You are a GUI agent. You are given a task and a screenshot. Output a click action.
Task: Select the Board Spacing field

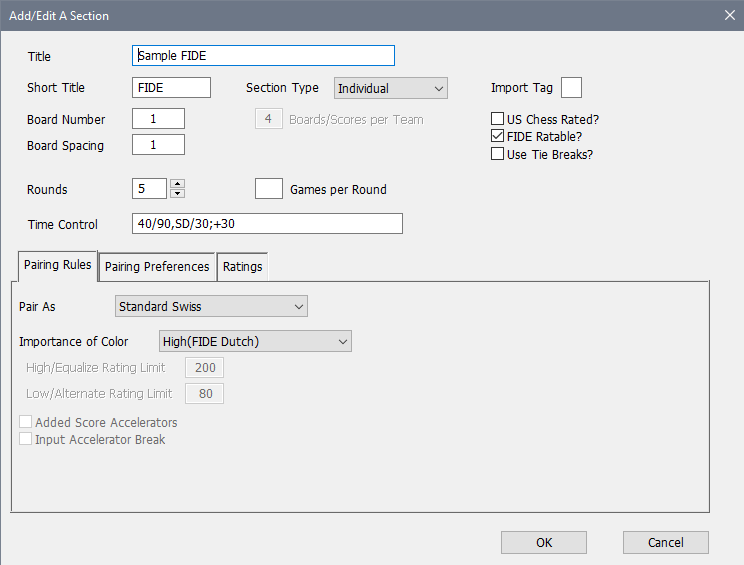pyautogui.click(x=158, y=145)
